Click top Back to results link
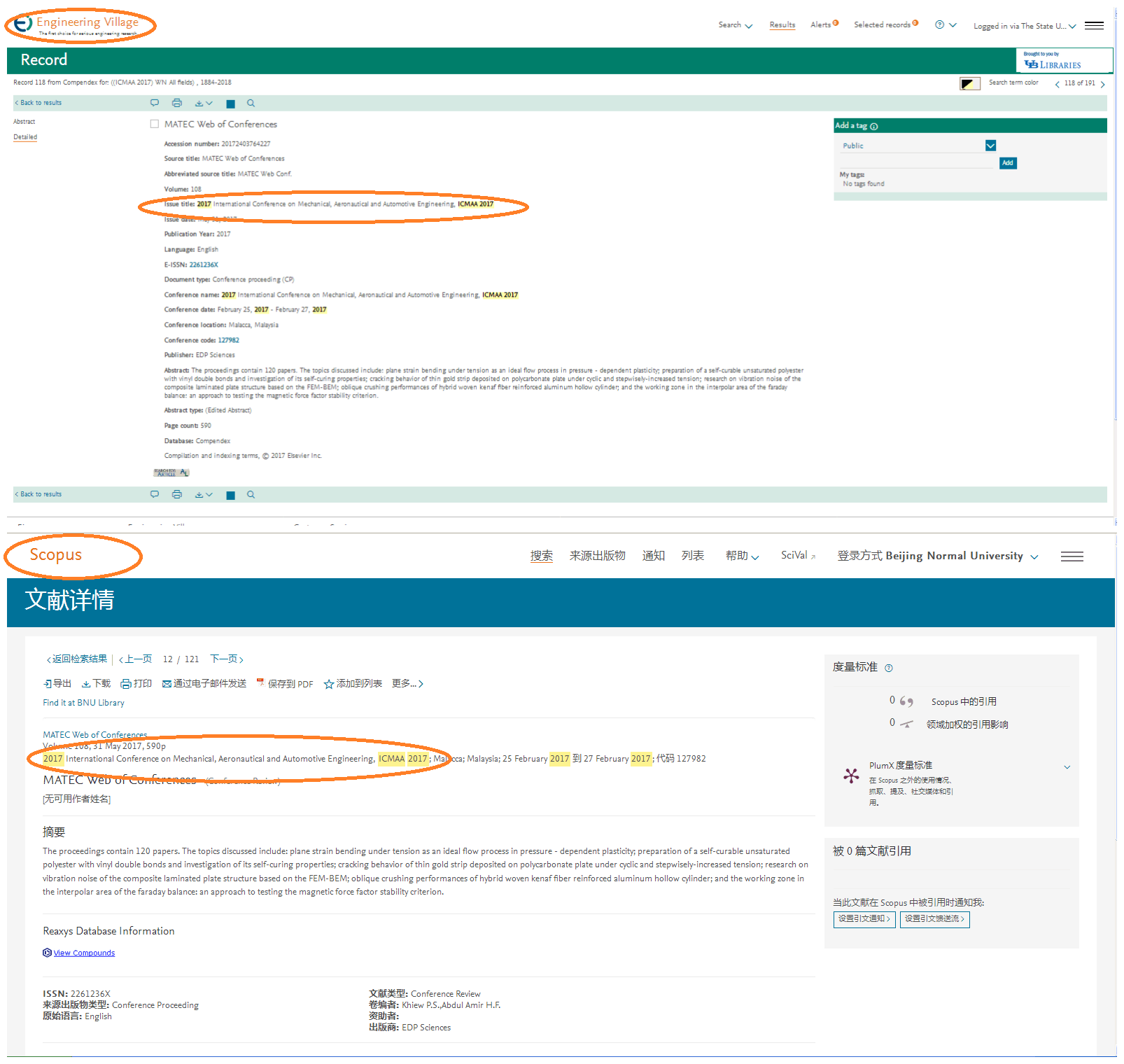1124x1064 pixels. [38, 103]
